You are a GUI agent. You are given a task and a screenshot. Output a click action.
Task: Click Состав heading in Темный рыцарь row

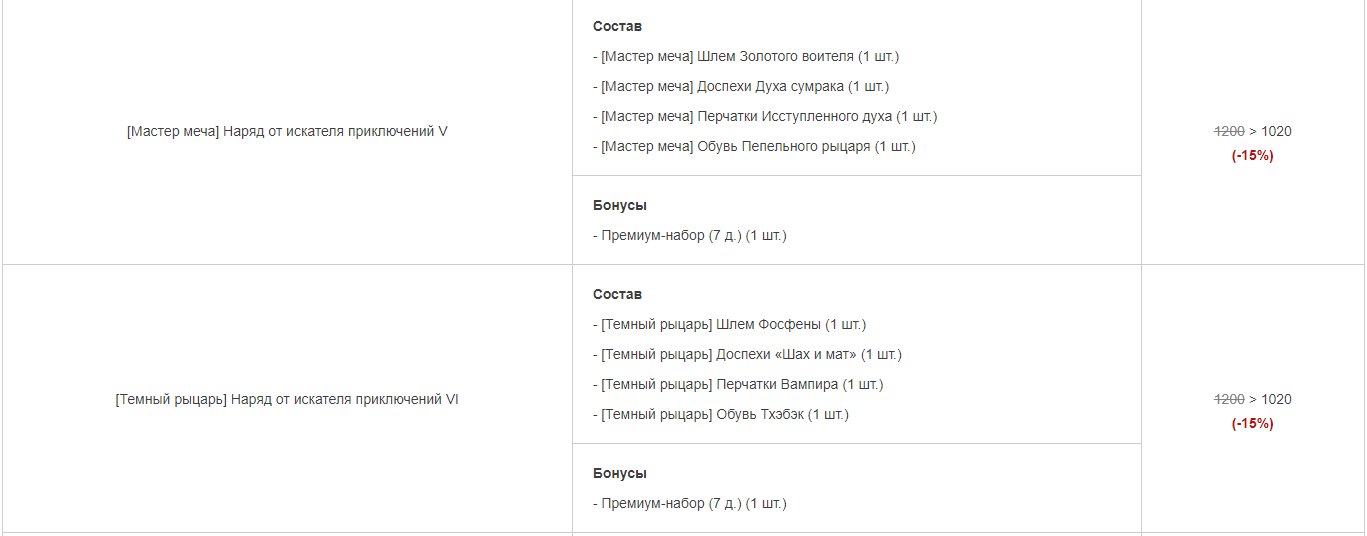[x=617, y=294]
